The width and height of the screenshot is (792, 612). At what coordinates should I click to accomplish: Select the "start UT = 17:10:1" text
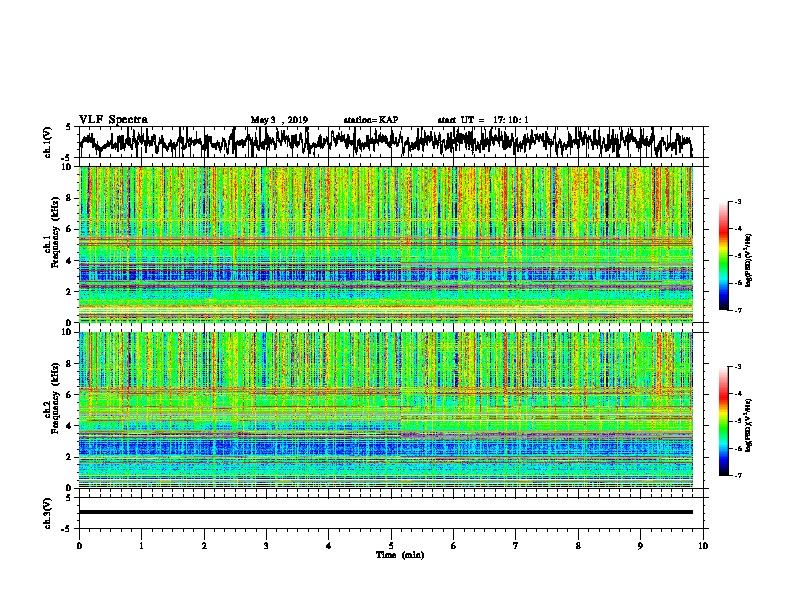[483, 120]
